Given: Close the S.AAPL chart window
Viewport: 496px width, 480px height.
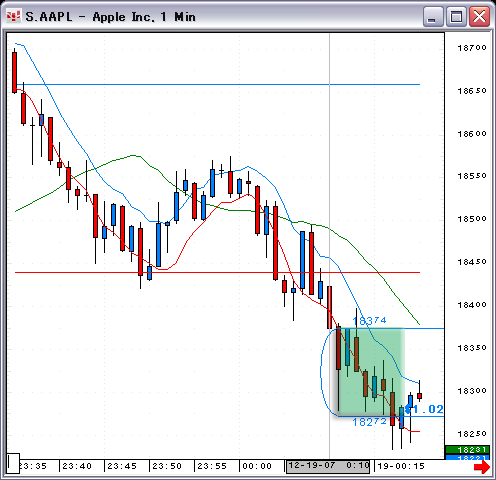Looking at the screenshot, I should (x=479, y=16).
